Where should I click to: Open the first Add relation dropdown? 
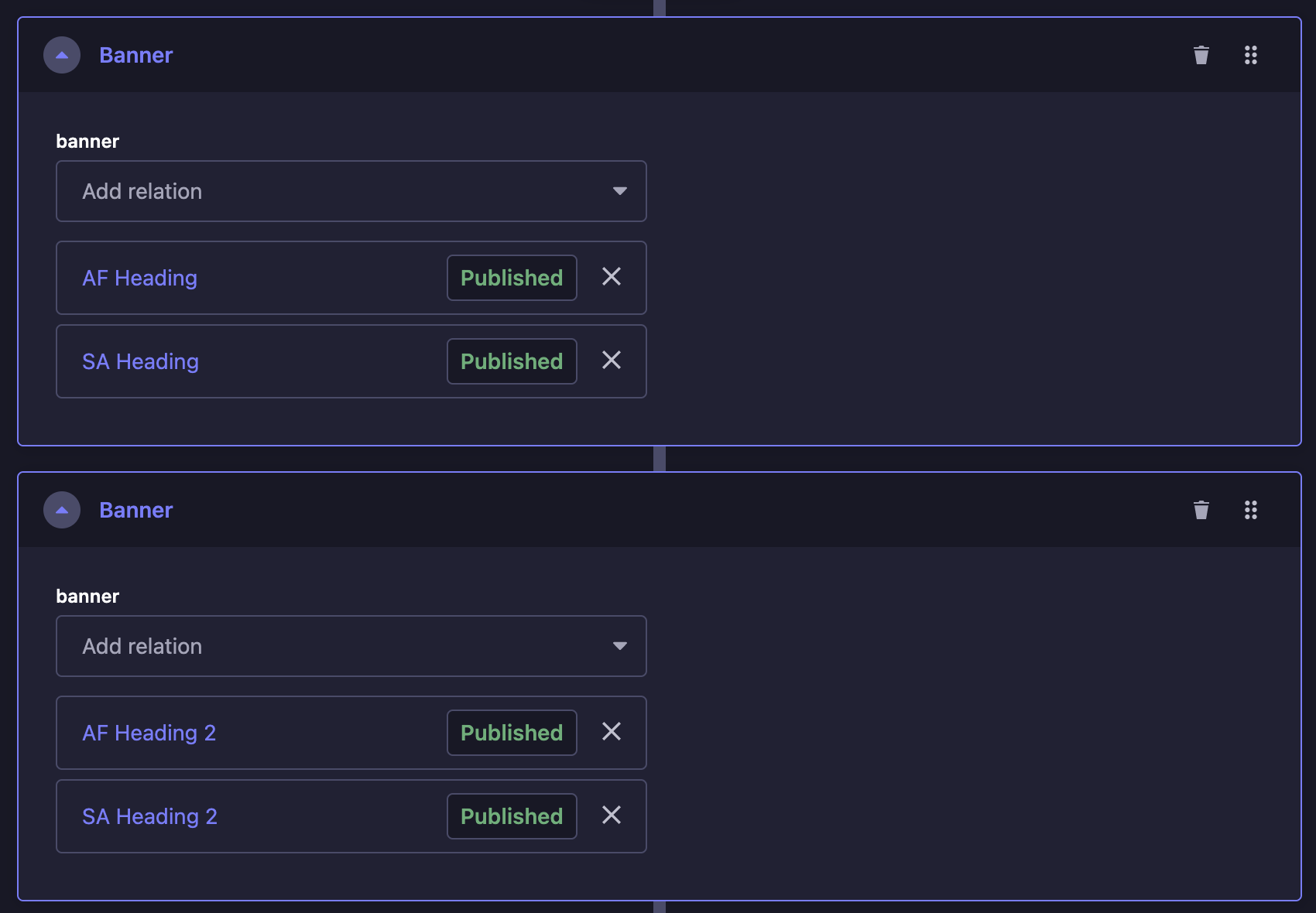coord(351,191)
